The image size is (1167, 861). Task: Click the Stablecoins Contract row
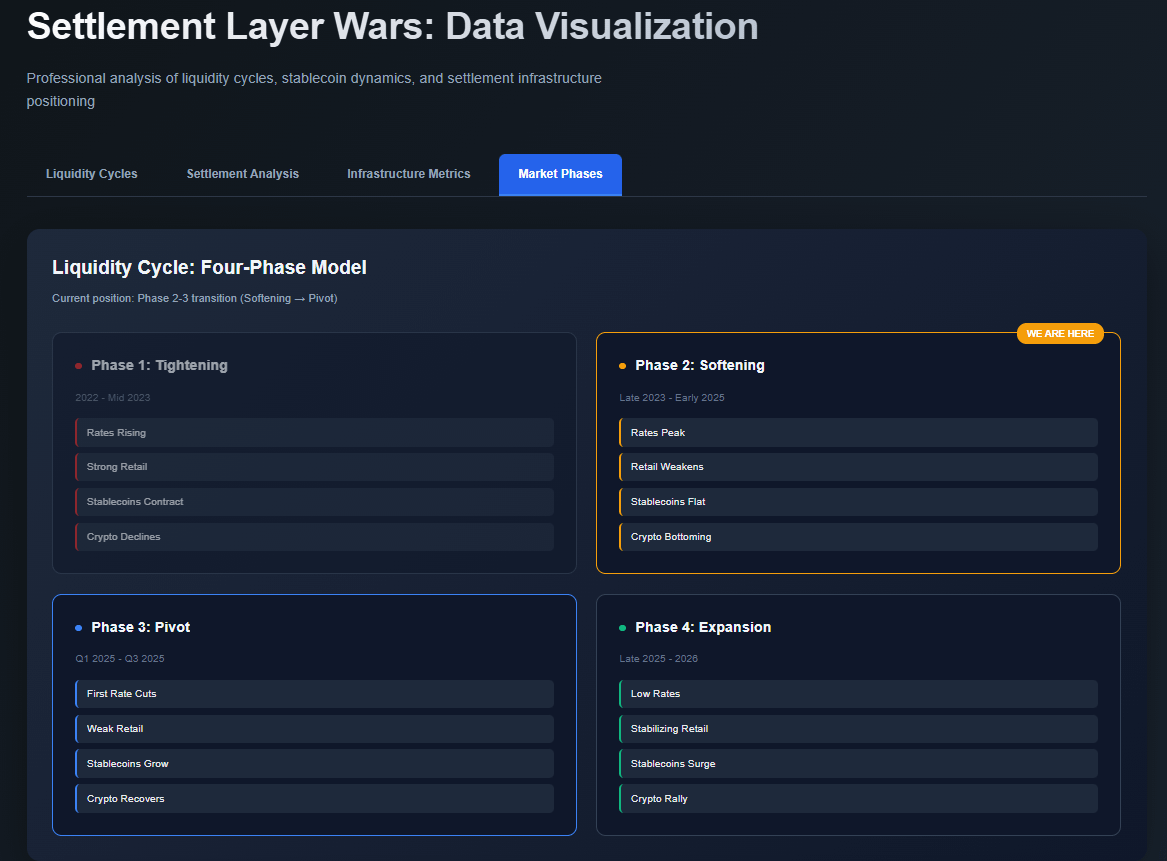[314, 502]
